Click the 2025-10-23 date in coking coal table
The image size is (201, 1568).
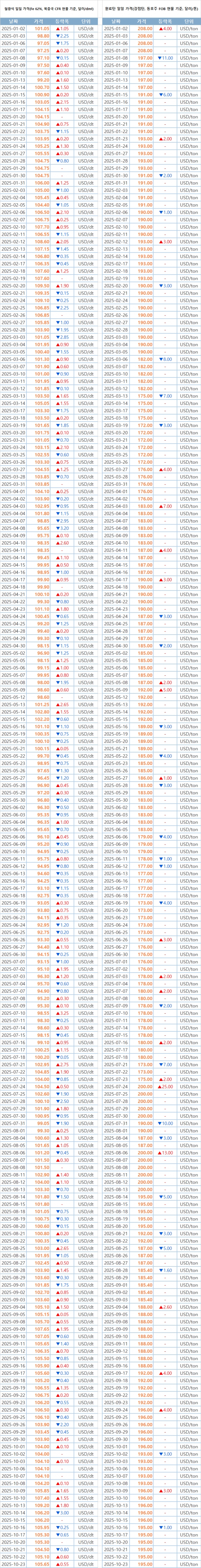[116, 1560]
